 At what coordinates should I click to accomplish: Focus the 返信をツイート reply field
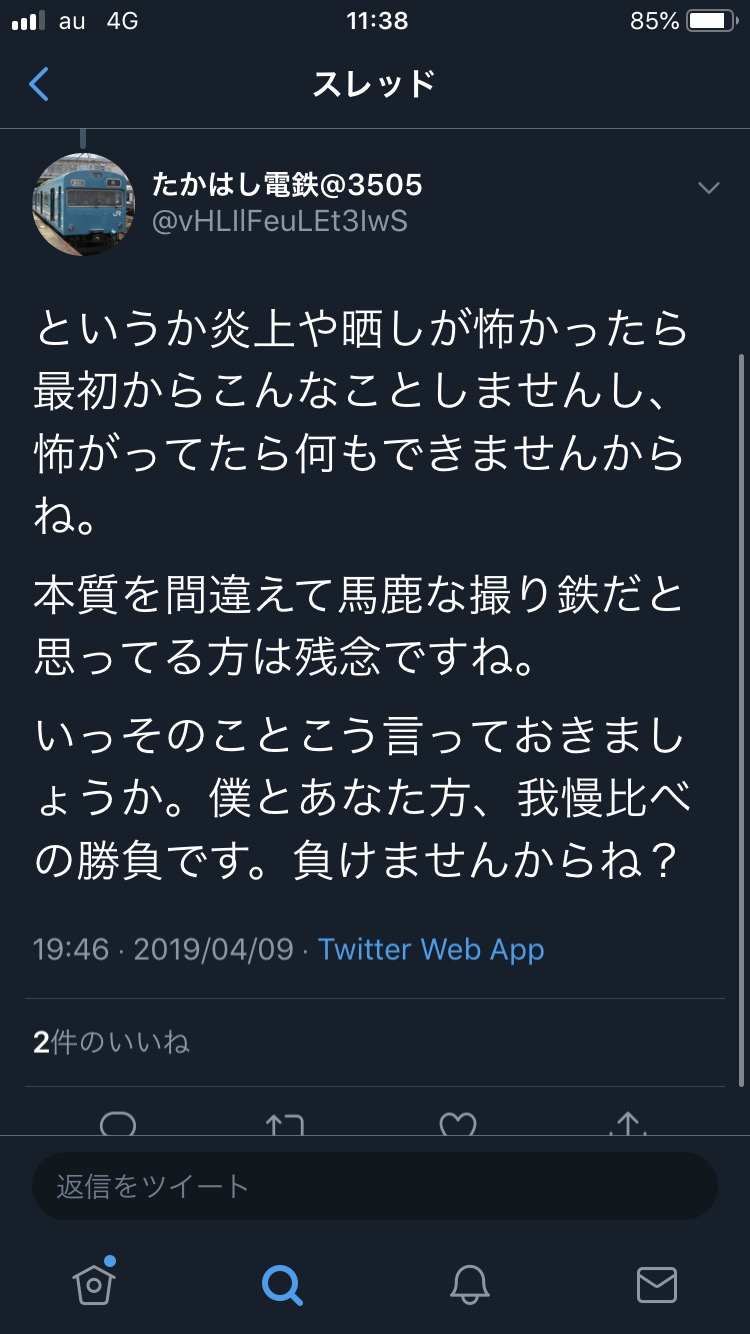374,1186
